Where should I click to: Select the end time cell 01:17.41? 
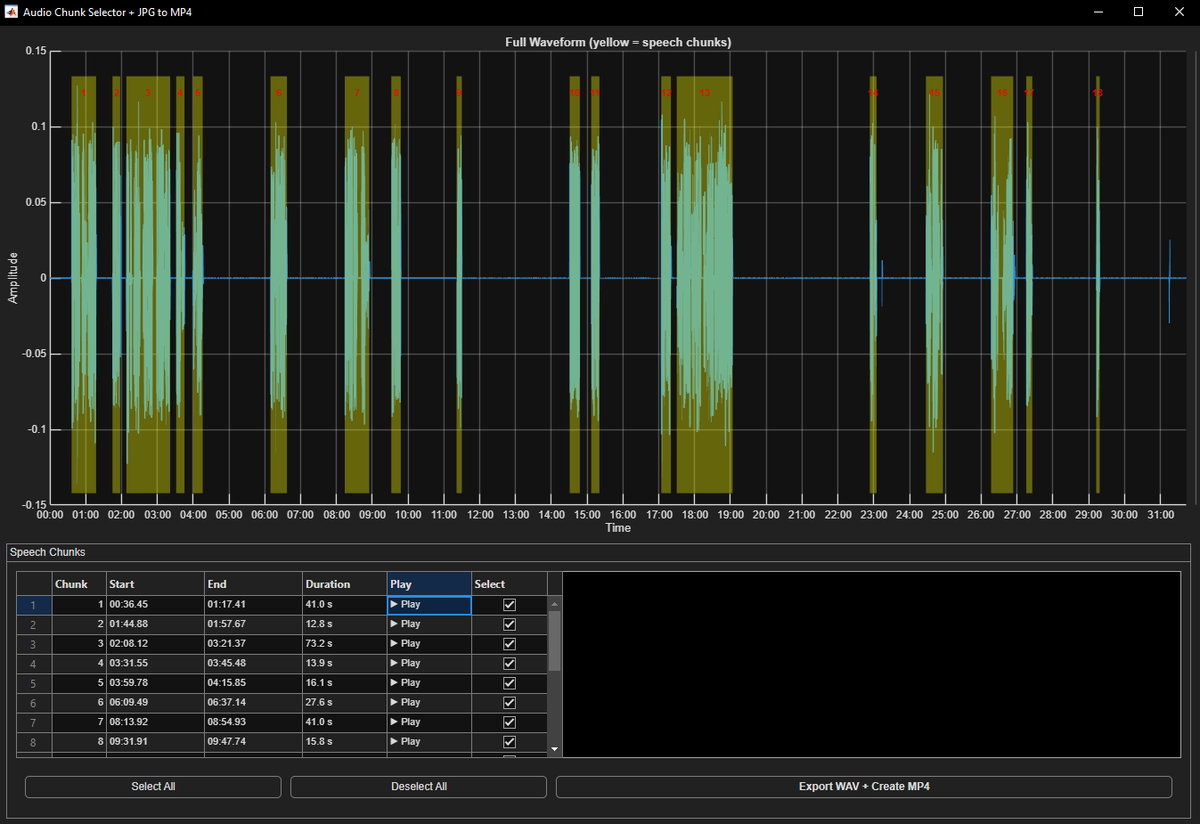pos(253,604)
